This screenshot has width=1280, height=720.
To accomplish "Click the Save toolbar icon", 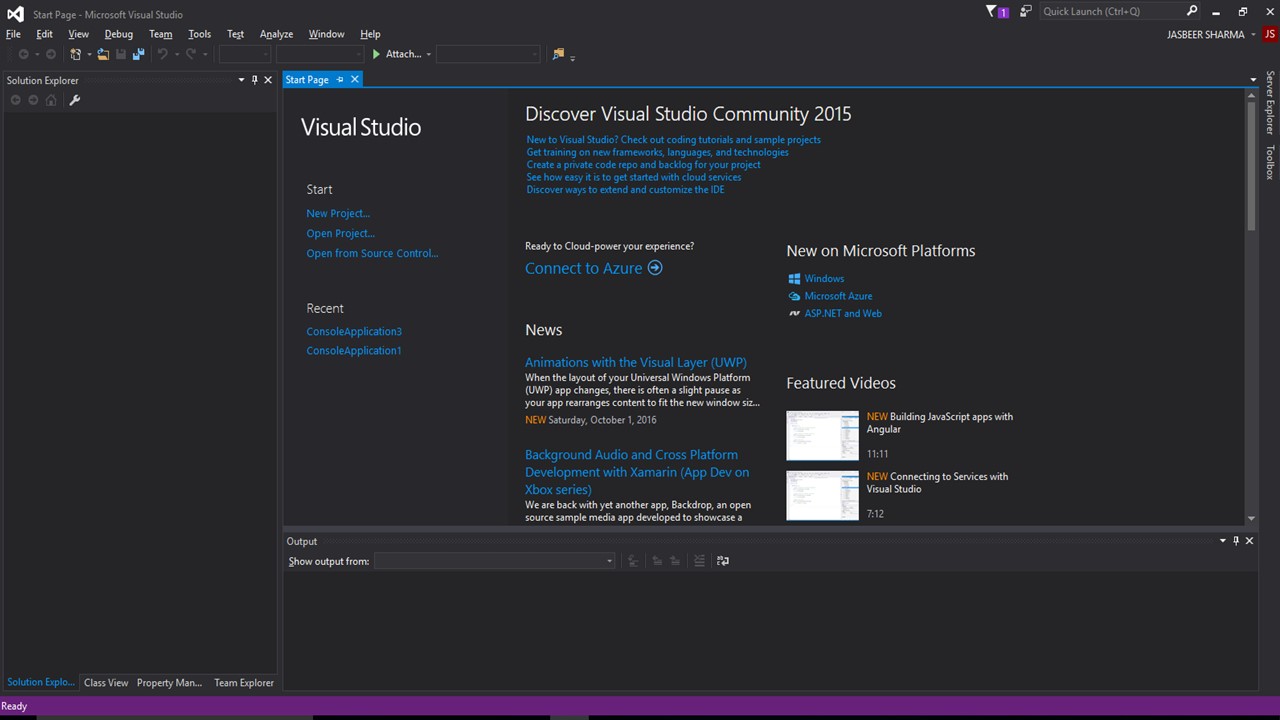I will click(121, 54).
